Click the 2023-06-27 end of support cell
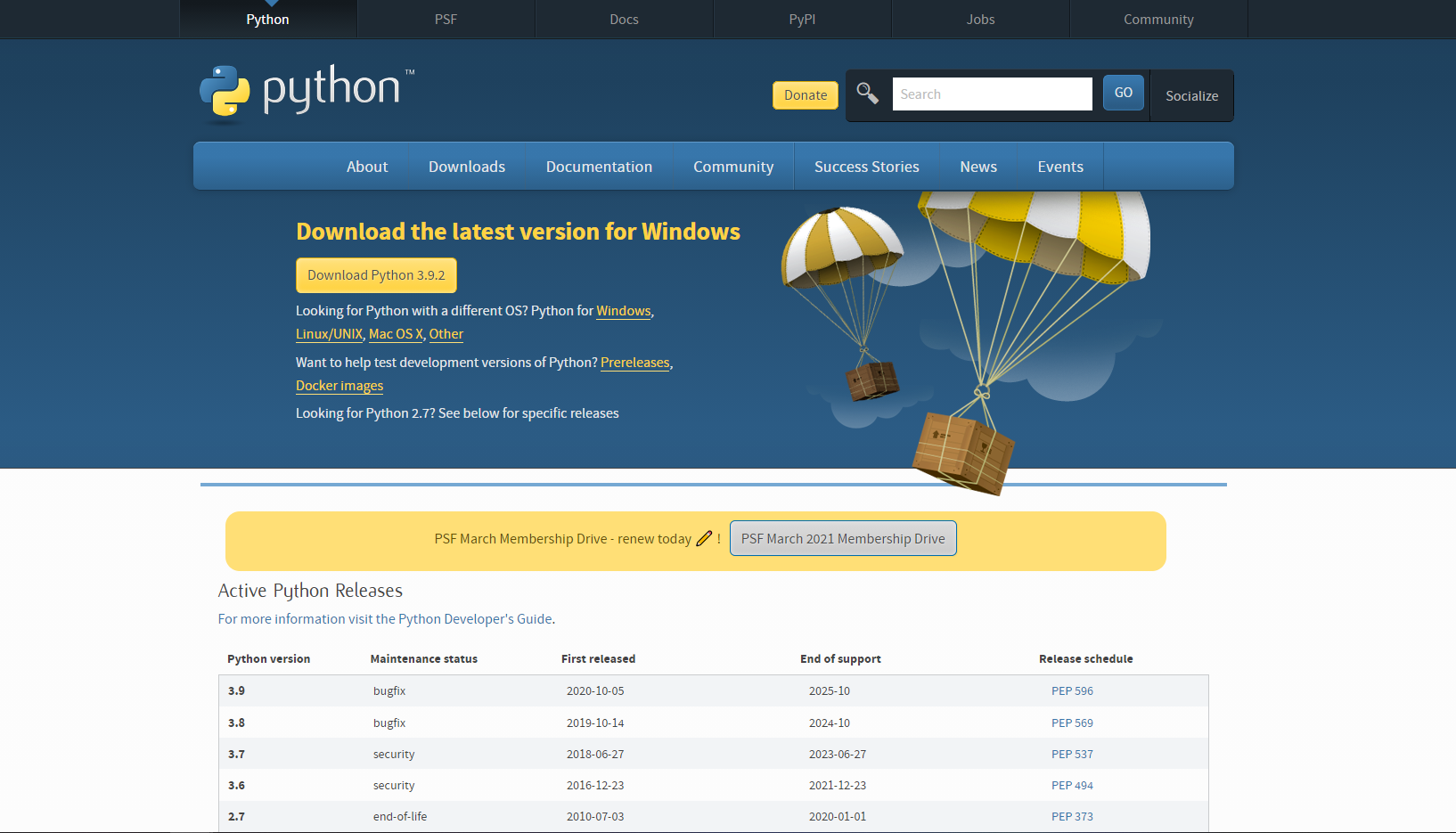 838,755
